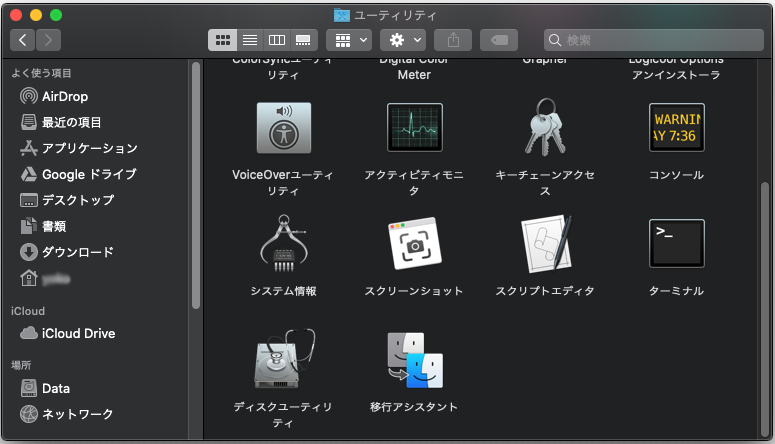Open the Script Editor app icon
This screenshot has height=444, width=775.
[x=546, y=243]
